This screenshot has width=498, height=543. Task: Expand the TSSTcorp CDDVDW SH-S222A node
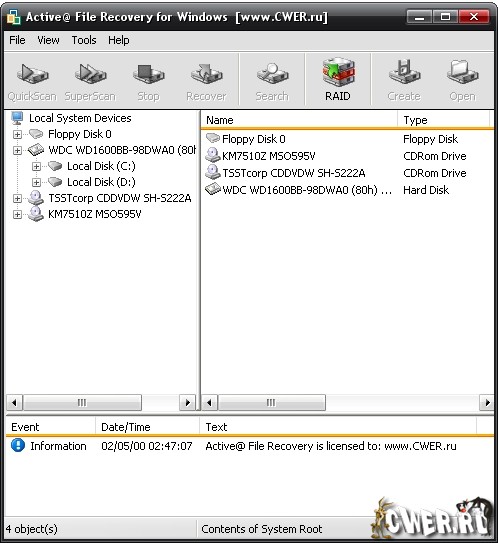(x=17, y=198)
